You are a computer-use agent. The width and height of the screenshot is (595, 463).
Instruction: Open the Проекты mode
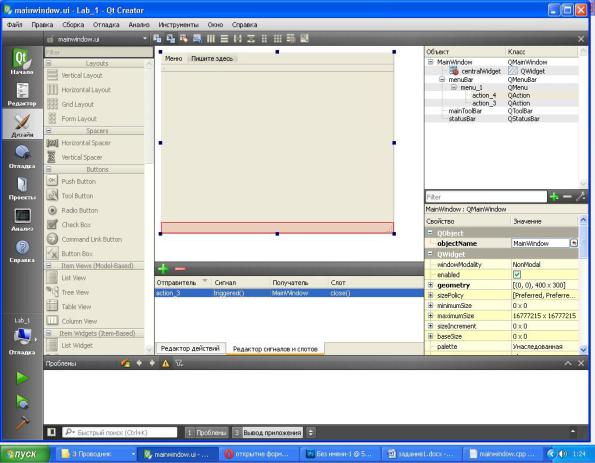22,188
